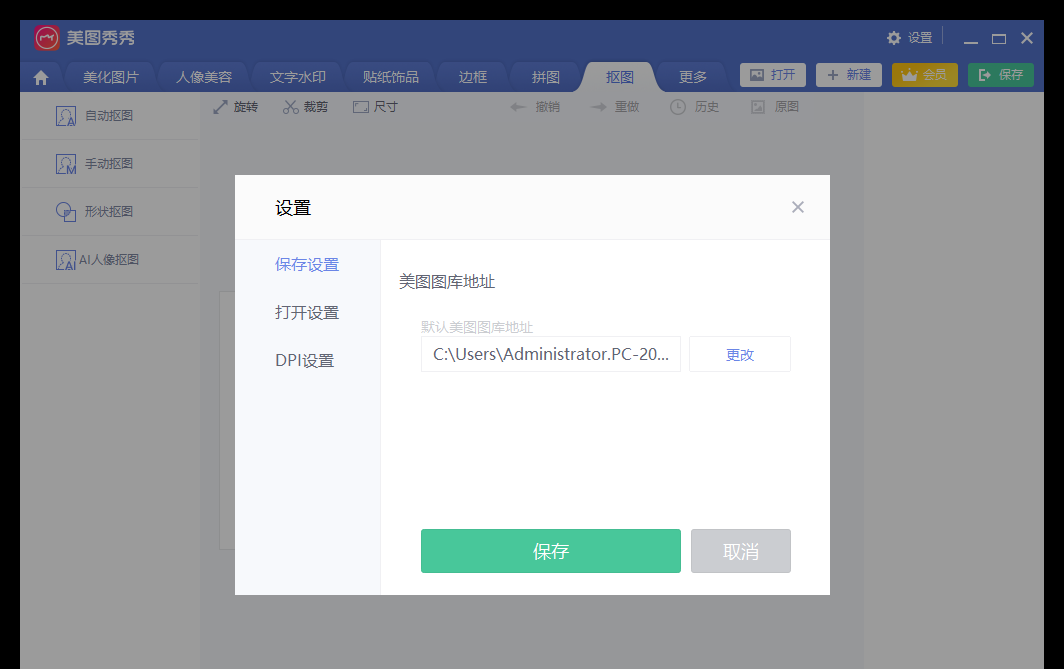The image size is (1064, 669).
Task: Click the library path input field
Action: [x=550, y=354]
